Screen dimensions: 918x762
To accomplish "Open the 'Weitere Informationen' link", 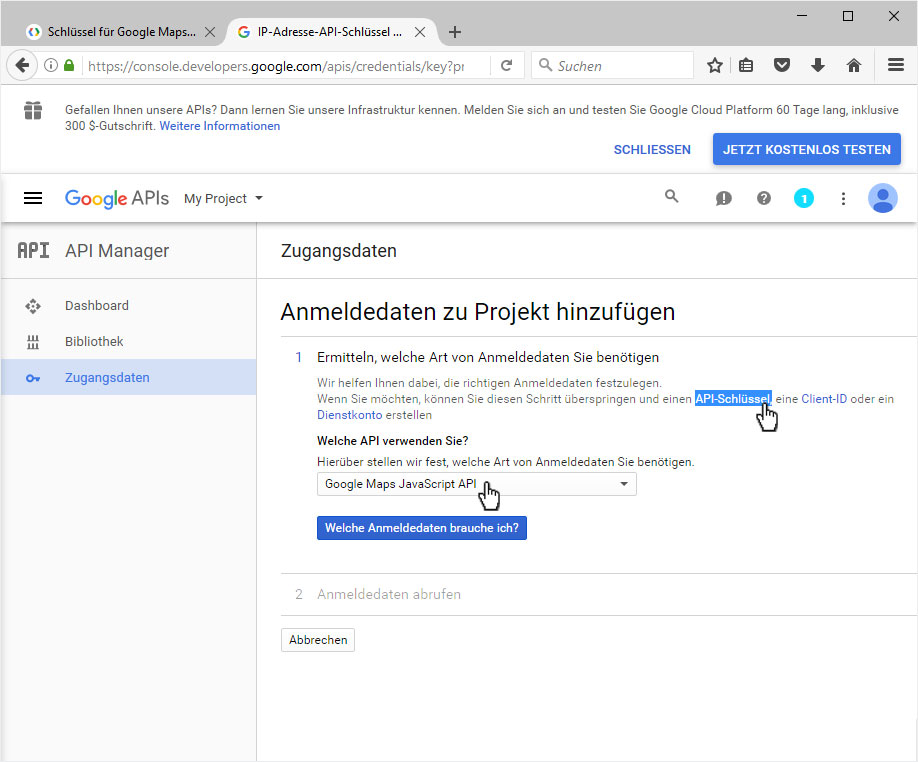I will pos(220,126).
